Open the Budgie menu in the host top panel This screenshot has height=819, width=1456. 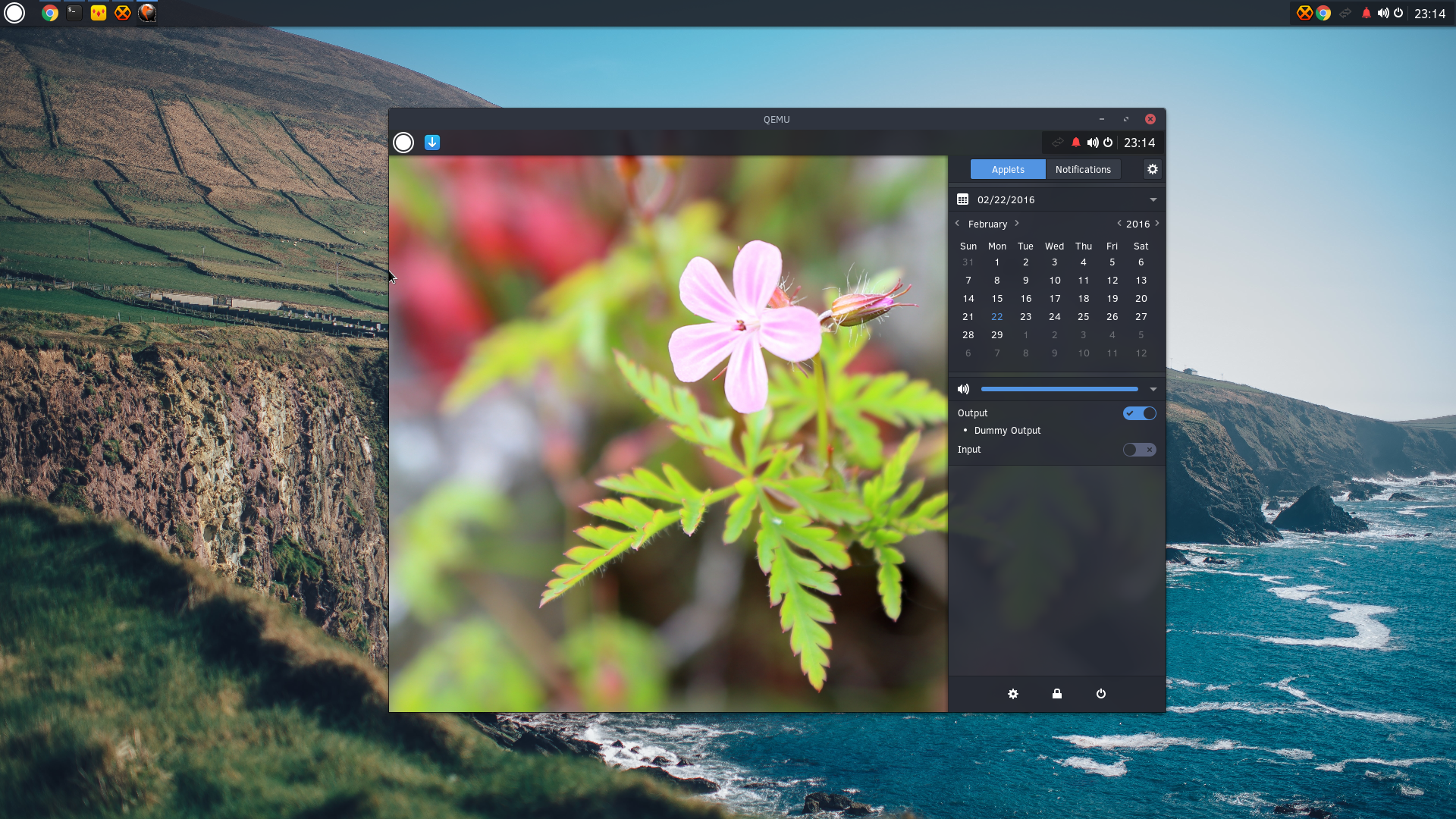coord(14,13)
